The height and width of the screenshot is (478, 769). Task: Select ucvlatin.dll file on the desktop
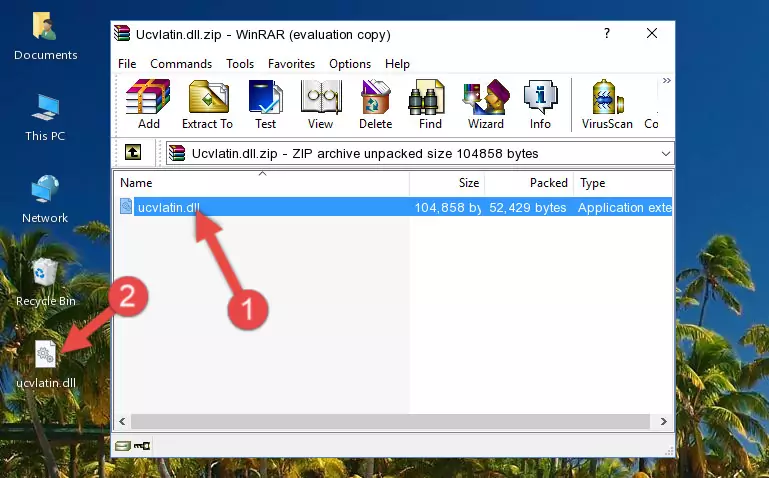click(46, 364)
